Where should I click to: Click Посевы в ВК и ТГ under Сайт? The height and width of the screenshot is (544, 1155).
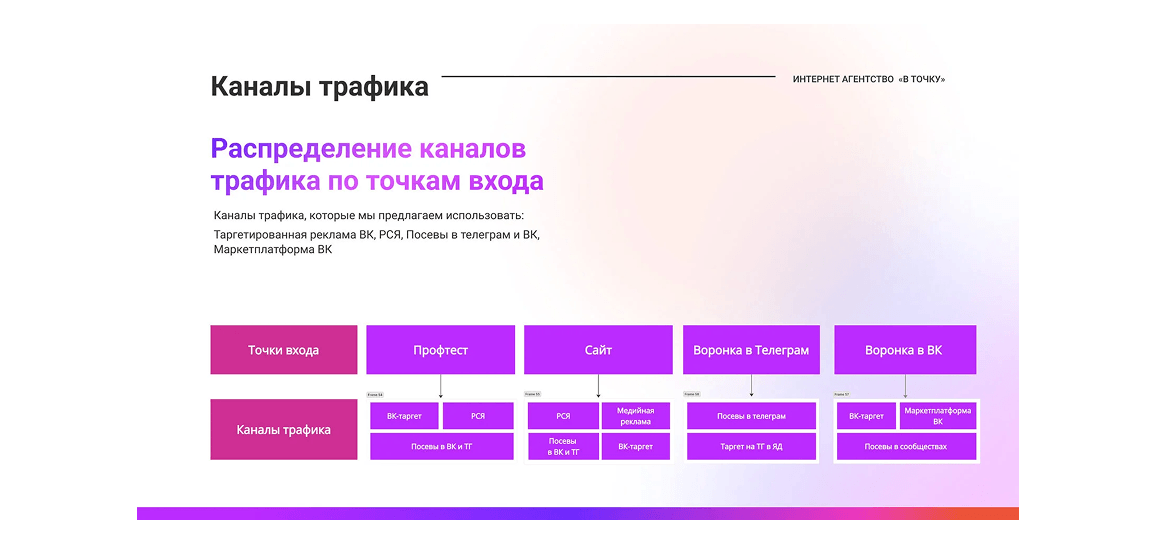coord(563,447)
